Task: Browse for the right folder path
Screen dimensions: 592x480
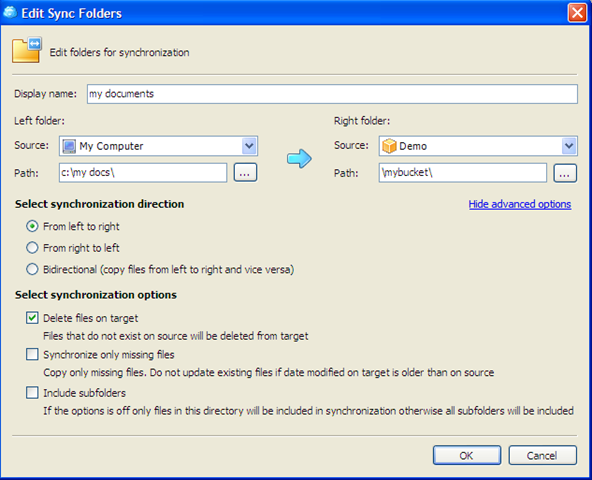Action: point(565,173)
